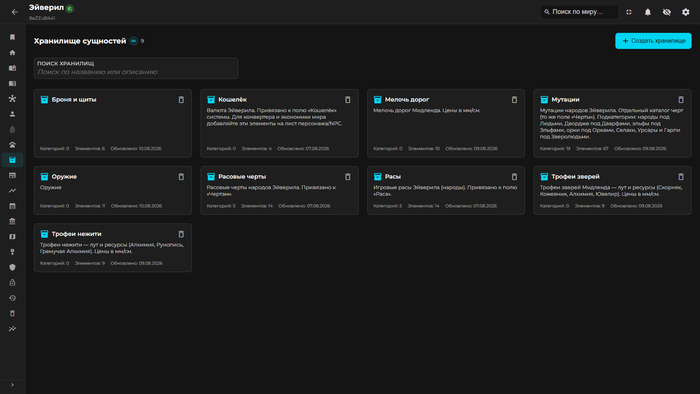Click the box icon beside Трофеи нежити
The image size is (700, 394).
click(44, 234)
